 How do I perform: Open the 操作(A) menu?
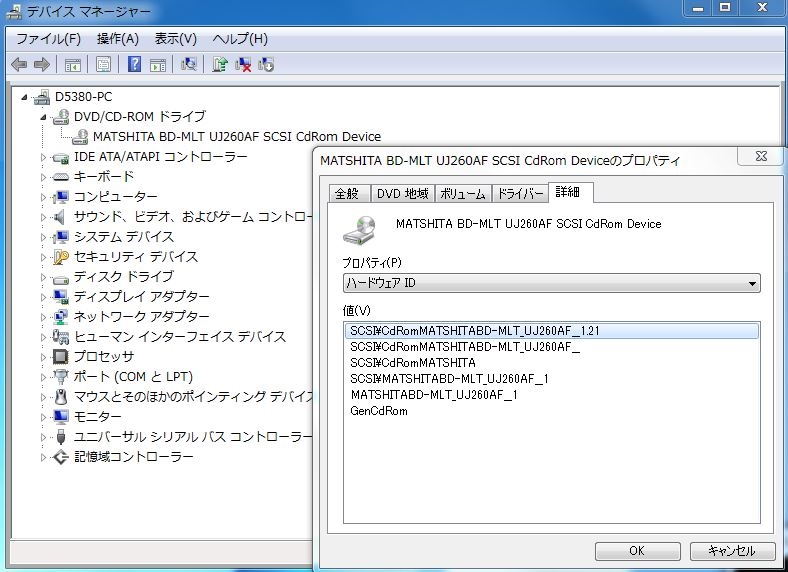(118, 39)
